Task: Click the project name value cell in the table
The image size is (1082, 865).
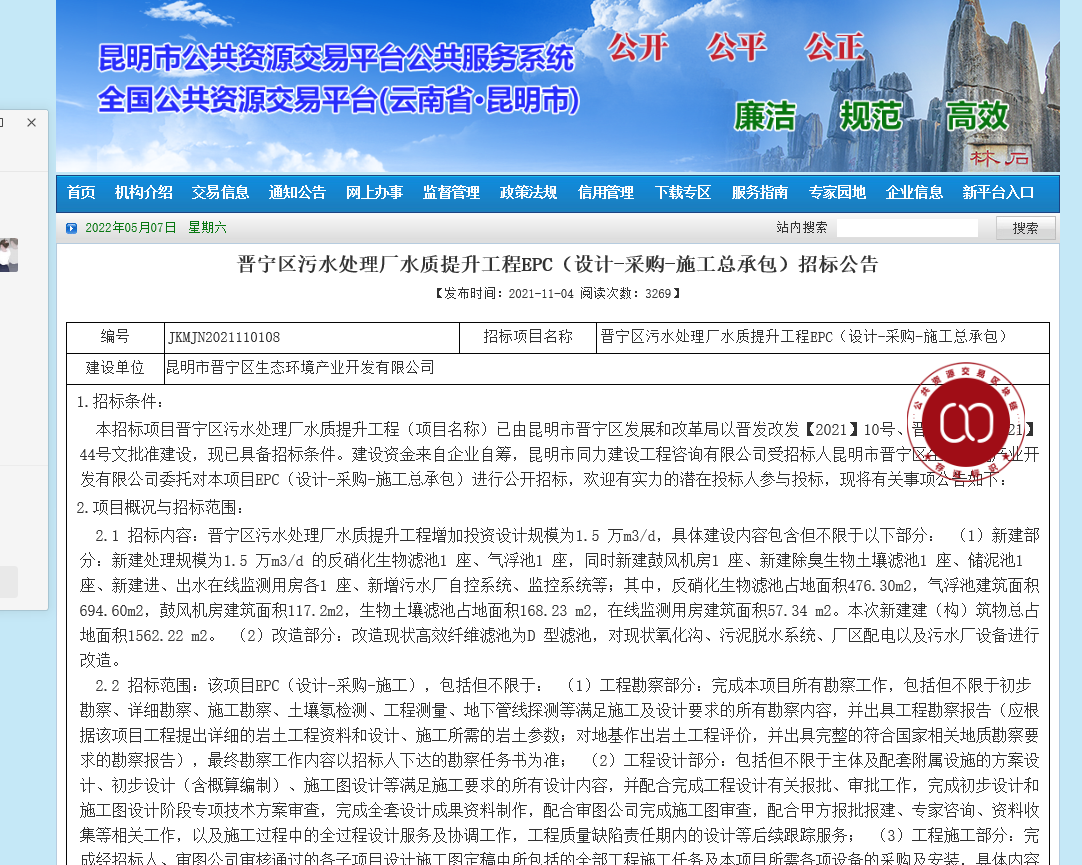Action: click(823, 337)
